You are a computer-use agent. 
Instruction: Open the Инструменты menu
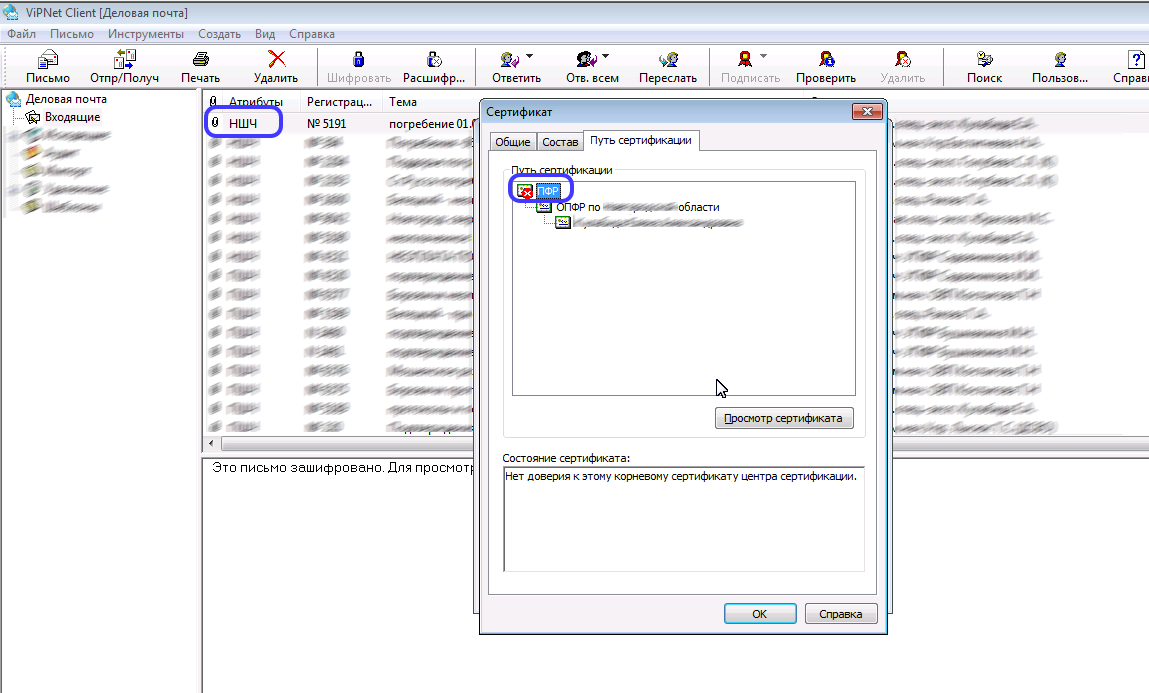click(146, 33)
